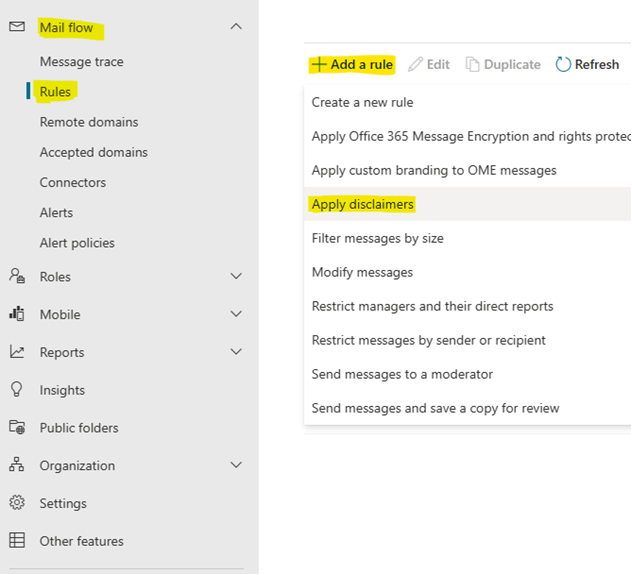Open Alerts under Mail flow
The image size is (632, 575).
56,213
